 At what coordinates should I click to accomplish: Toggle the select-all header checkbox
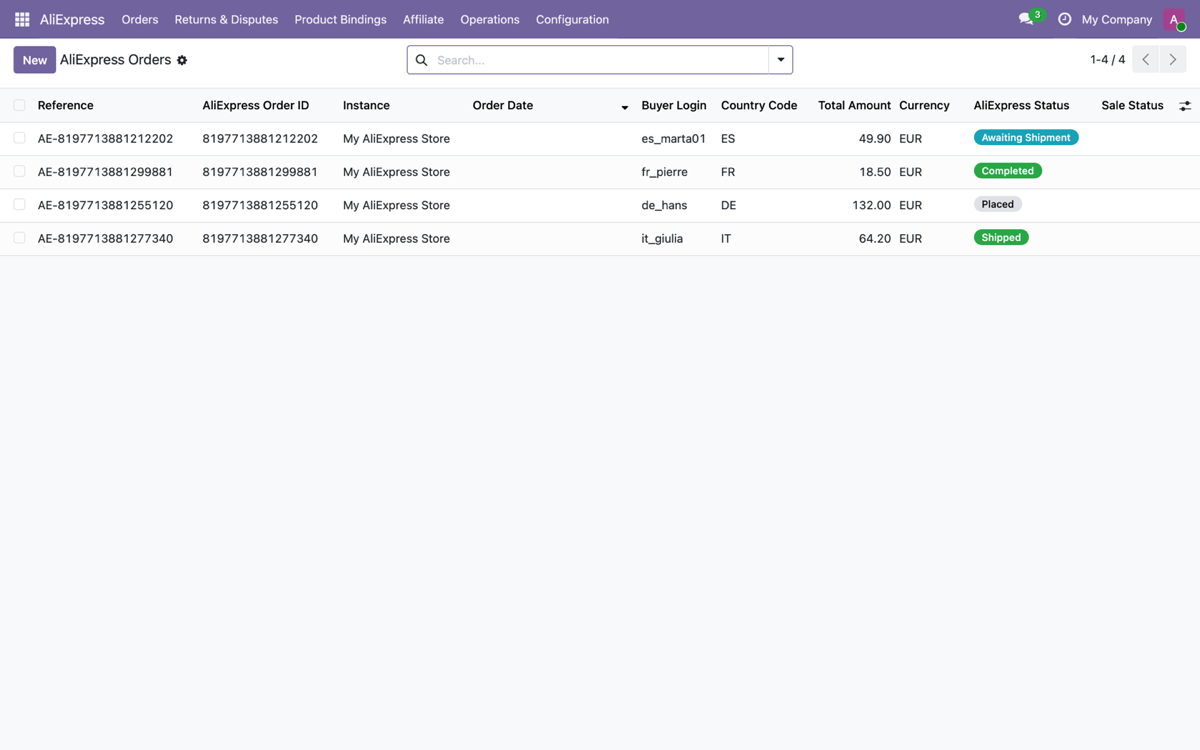19,105
